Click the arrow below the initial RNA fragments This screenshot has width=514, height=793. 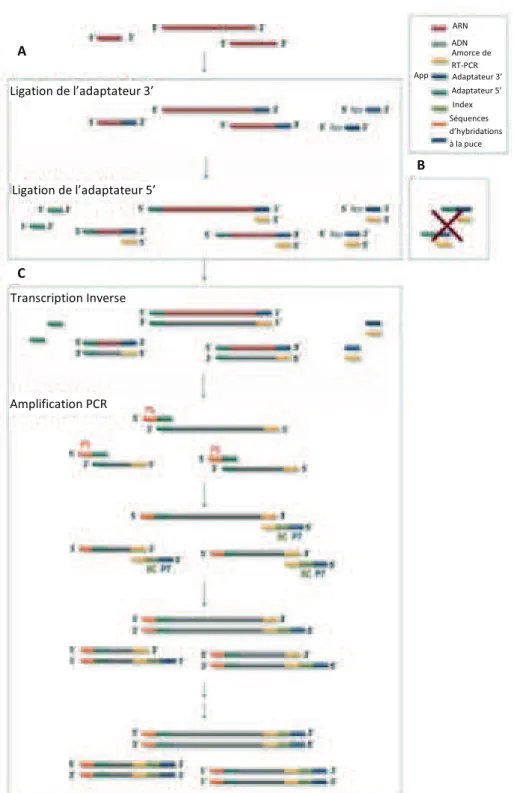pos(204,61)
